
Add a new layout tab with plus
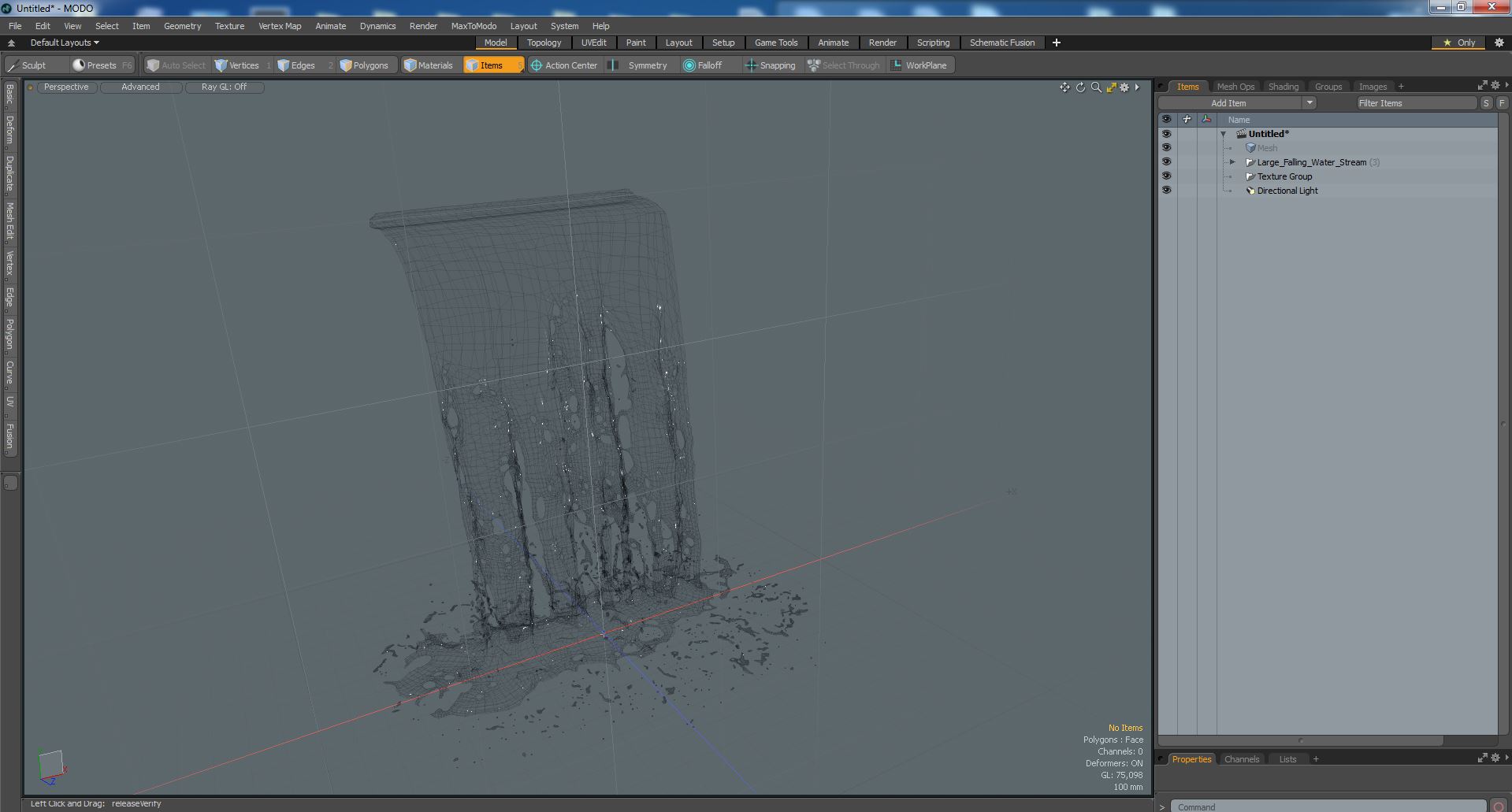1057,43
